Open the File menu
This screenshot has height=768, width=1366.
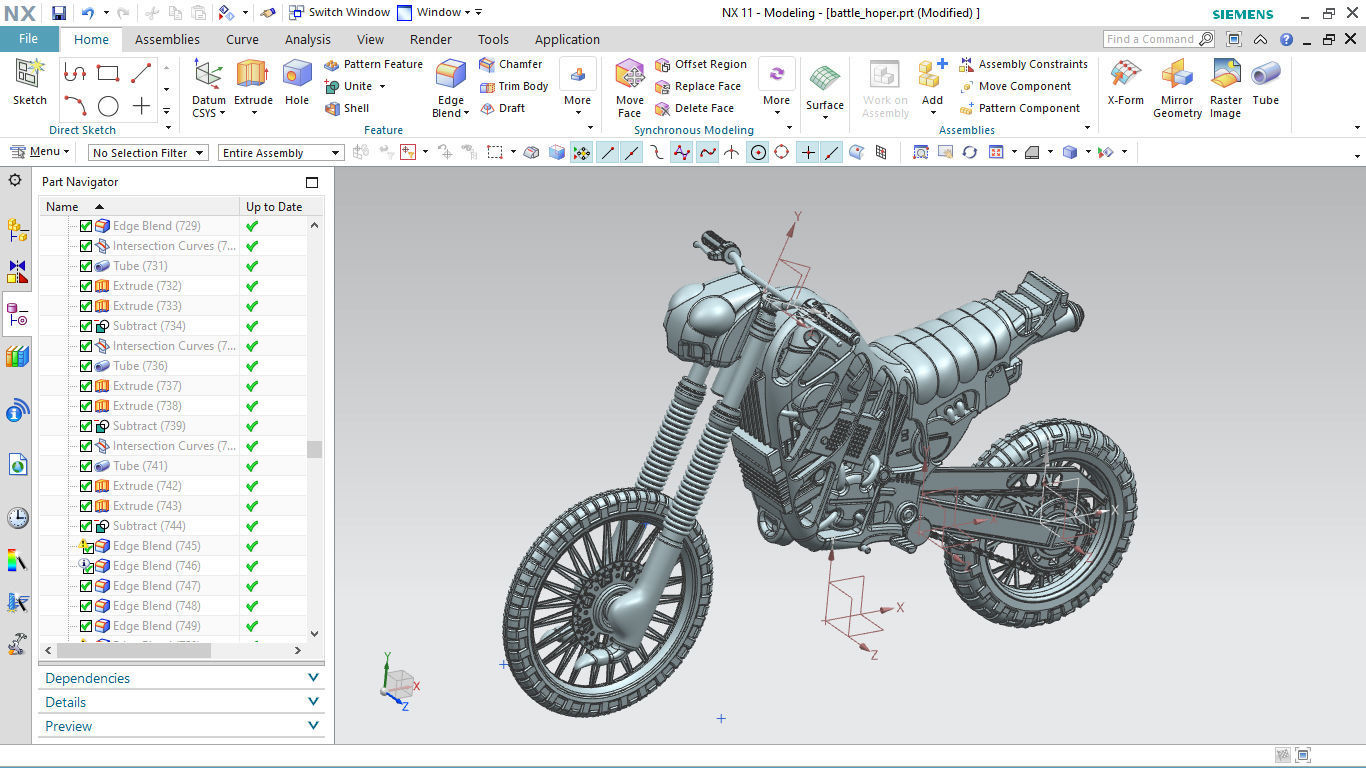(x=29, y=39)
